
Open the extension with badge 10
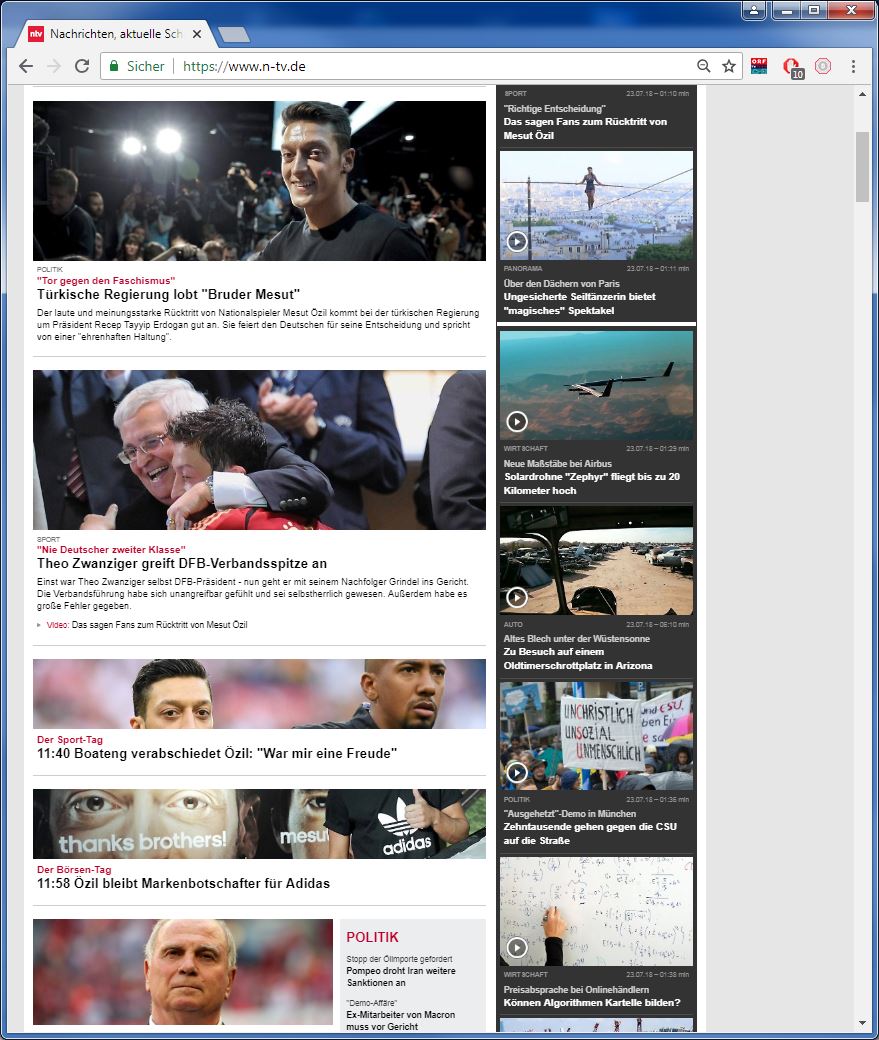(x=792, y=67)
